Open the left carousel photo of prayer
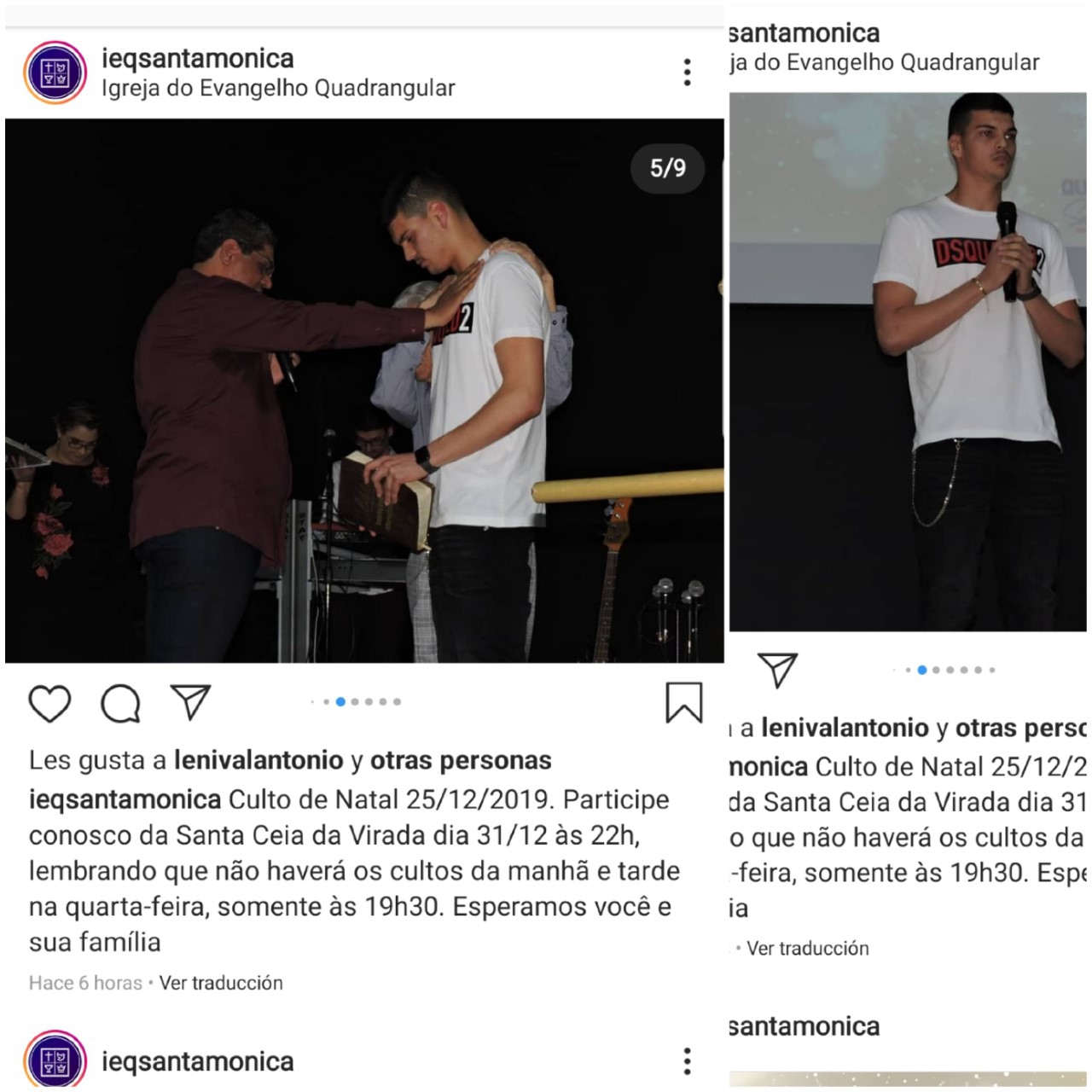Screen dimensions: 1092x1092 click(x=364, y=391)
